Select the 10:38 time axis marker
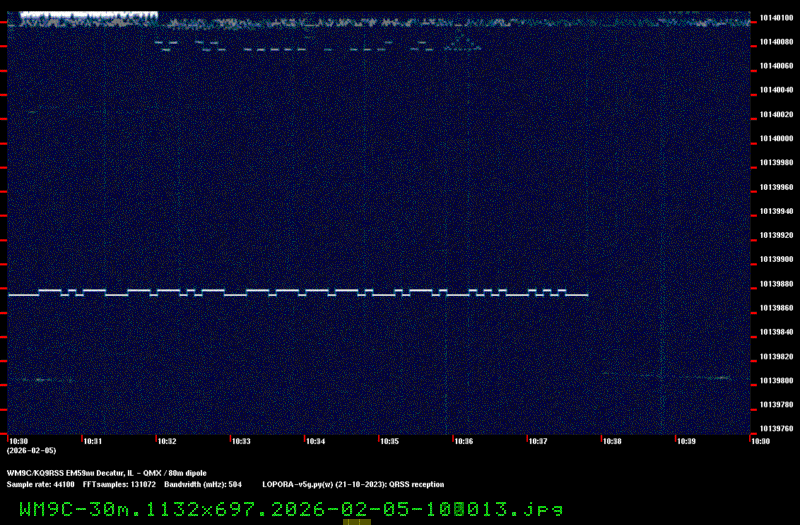Viewport: 800px width, 525px height. pos(612,441)
